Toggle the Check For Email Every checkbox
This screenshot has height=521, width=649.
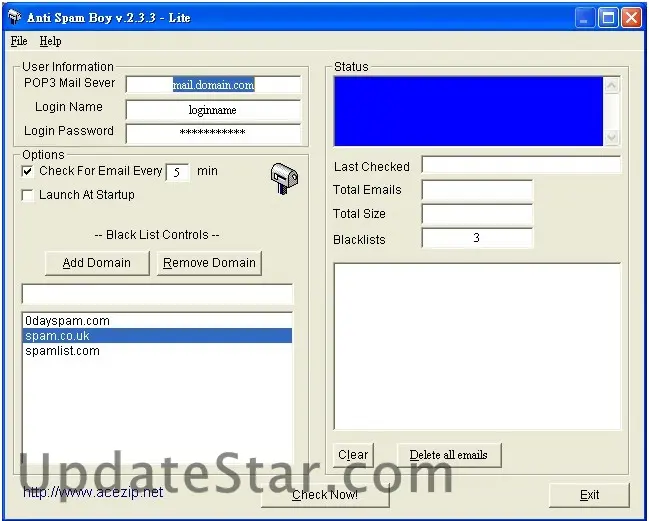coord(27,171)
